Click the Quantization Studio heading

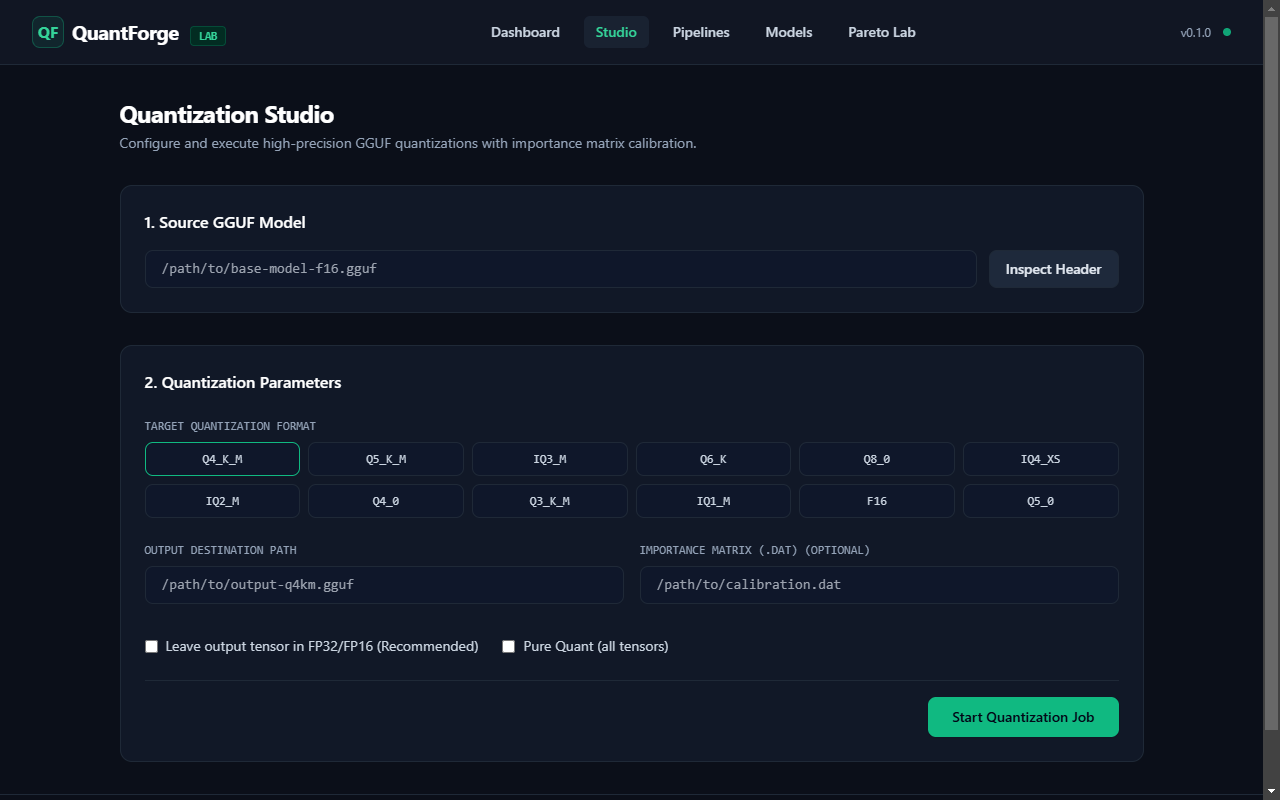(x=227, y=115)
